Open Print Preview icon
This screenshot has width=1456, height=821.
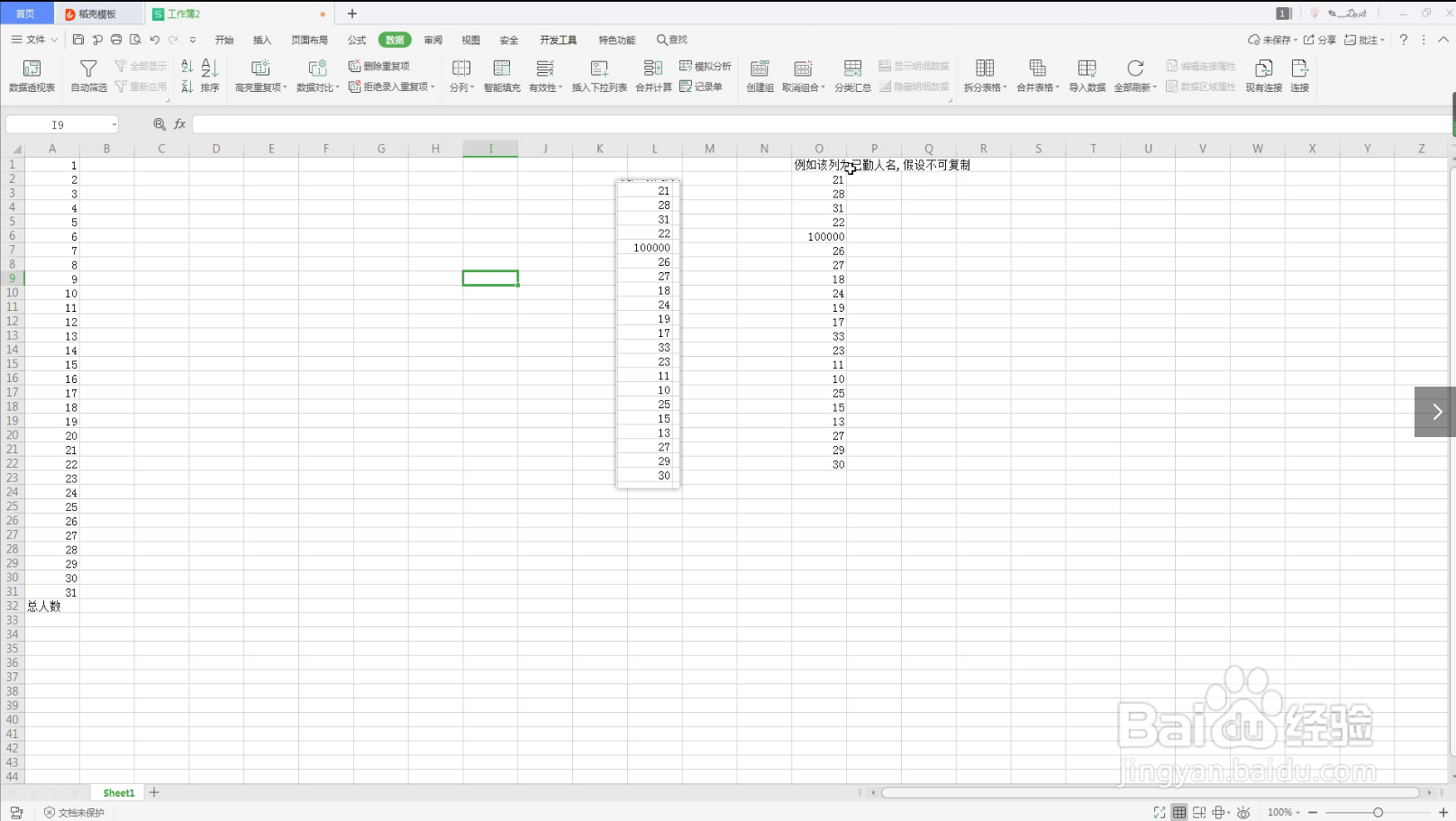pyautogui.click(x=135, y=40)
